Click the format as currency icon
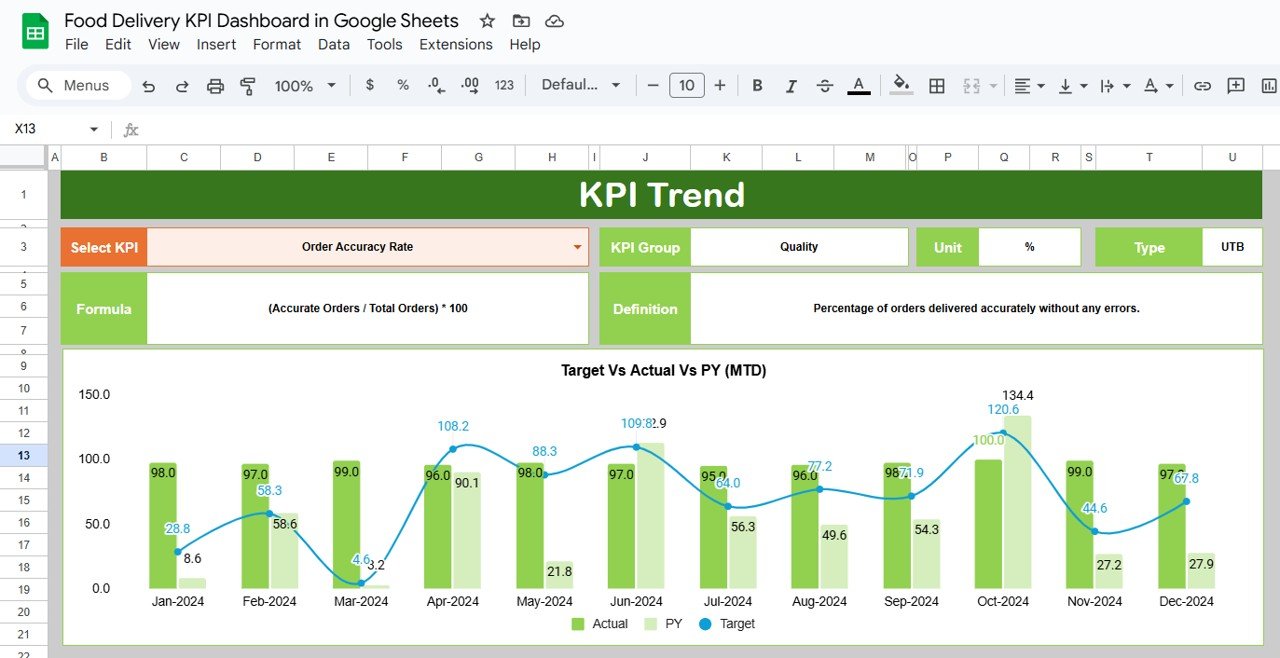The height and width of the screenshot is (658, 1280). tap(370, 86)
